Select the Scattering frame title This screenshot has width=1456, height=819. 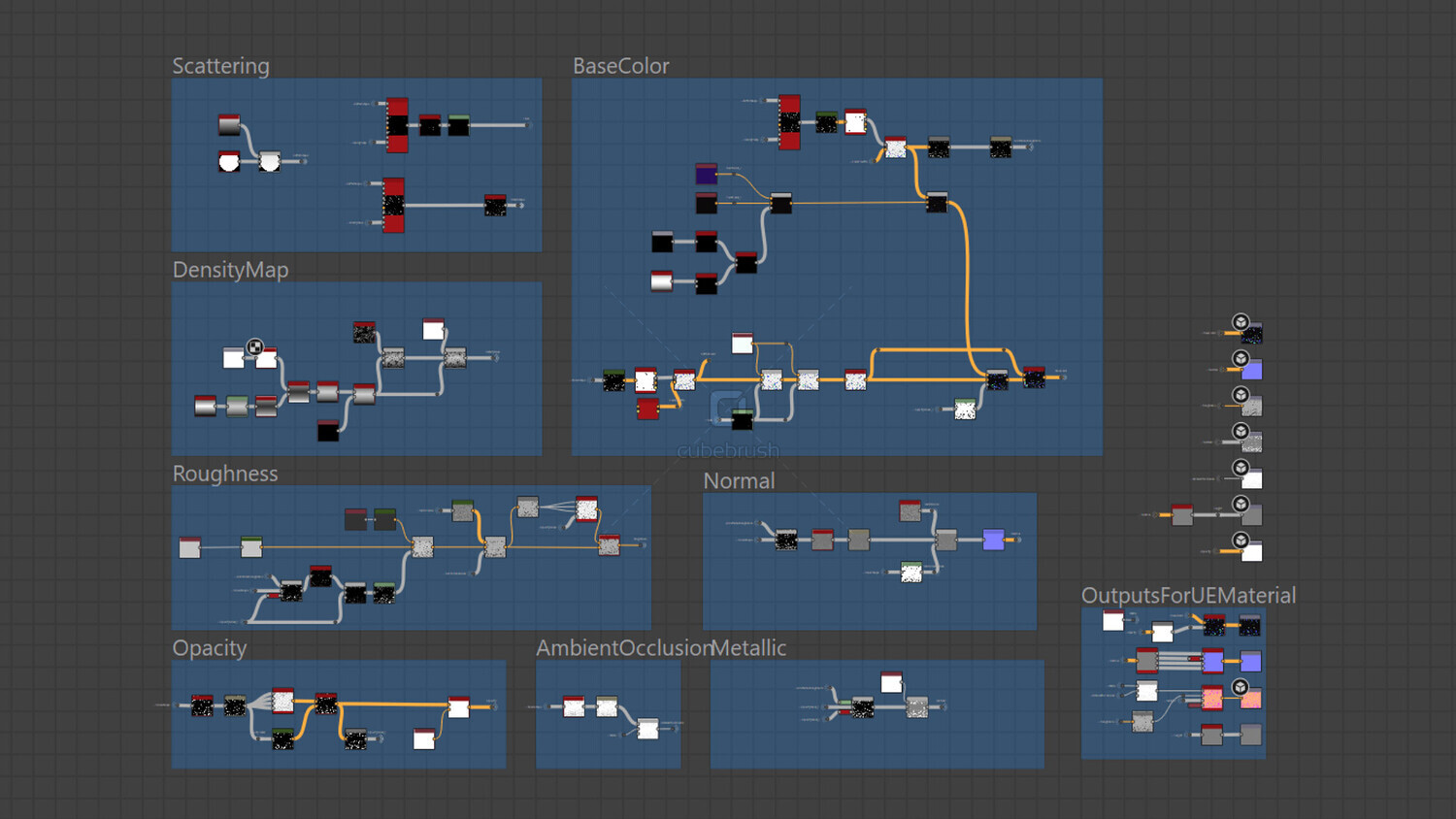221,66
